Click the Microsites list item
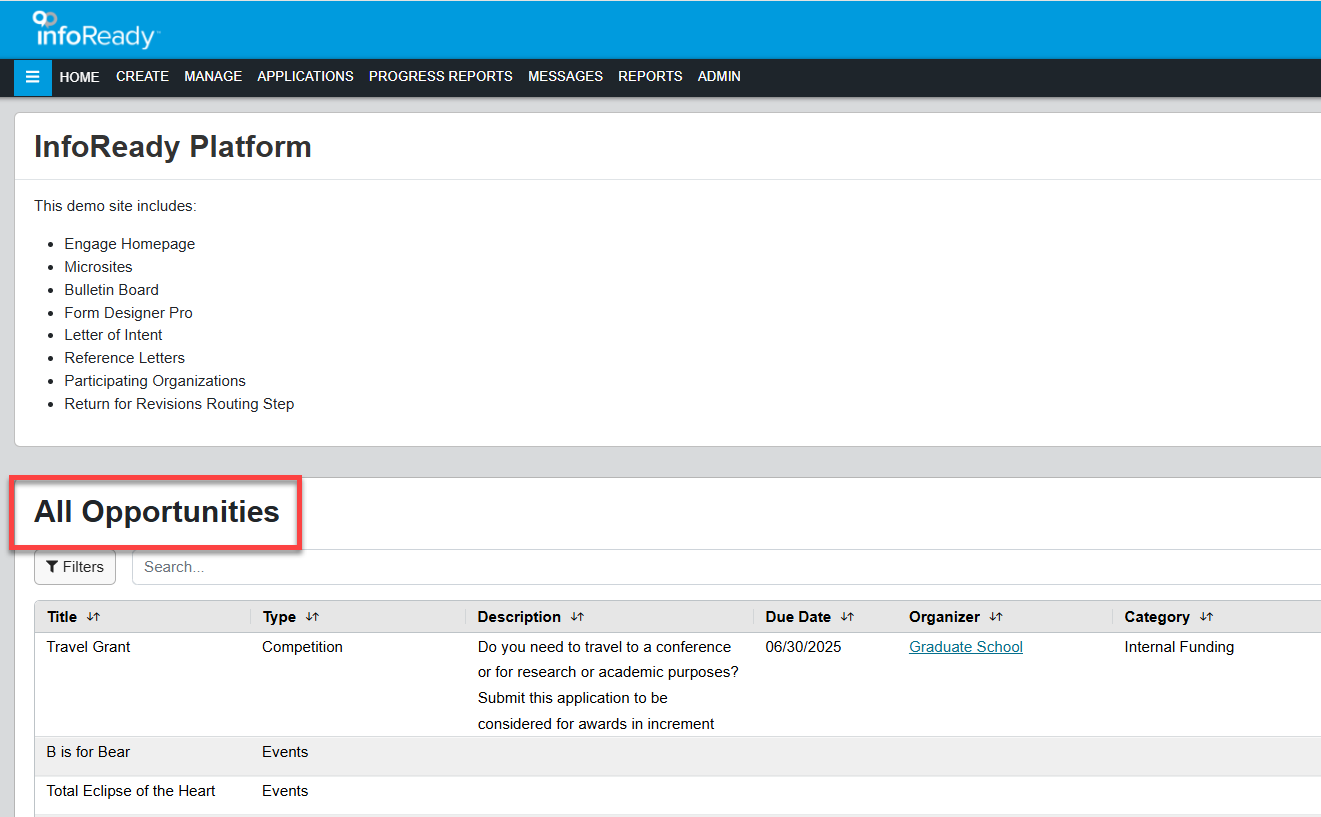 click(x=98, y=267)
